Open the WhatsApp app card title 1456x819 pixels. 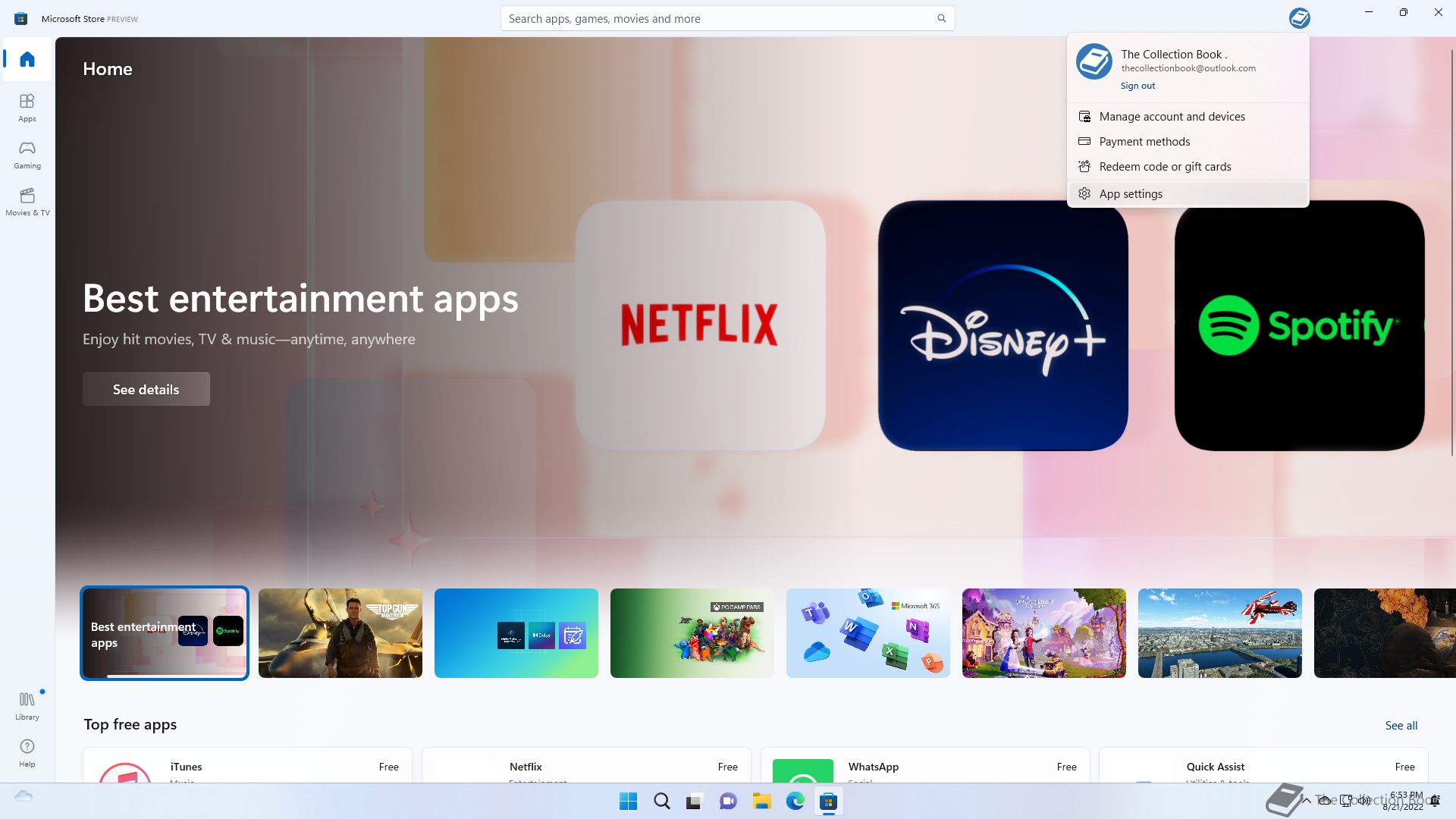pyautogui.click(x=873, y=767)
